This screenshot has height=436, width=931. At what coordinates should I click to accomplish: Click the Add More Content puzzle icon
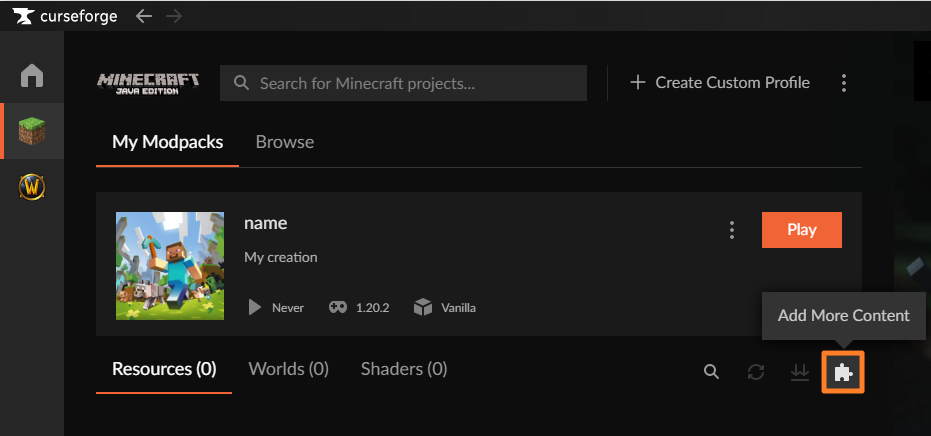click(x=843, y=372)
